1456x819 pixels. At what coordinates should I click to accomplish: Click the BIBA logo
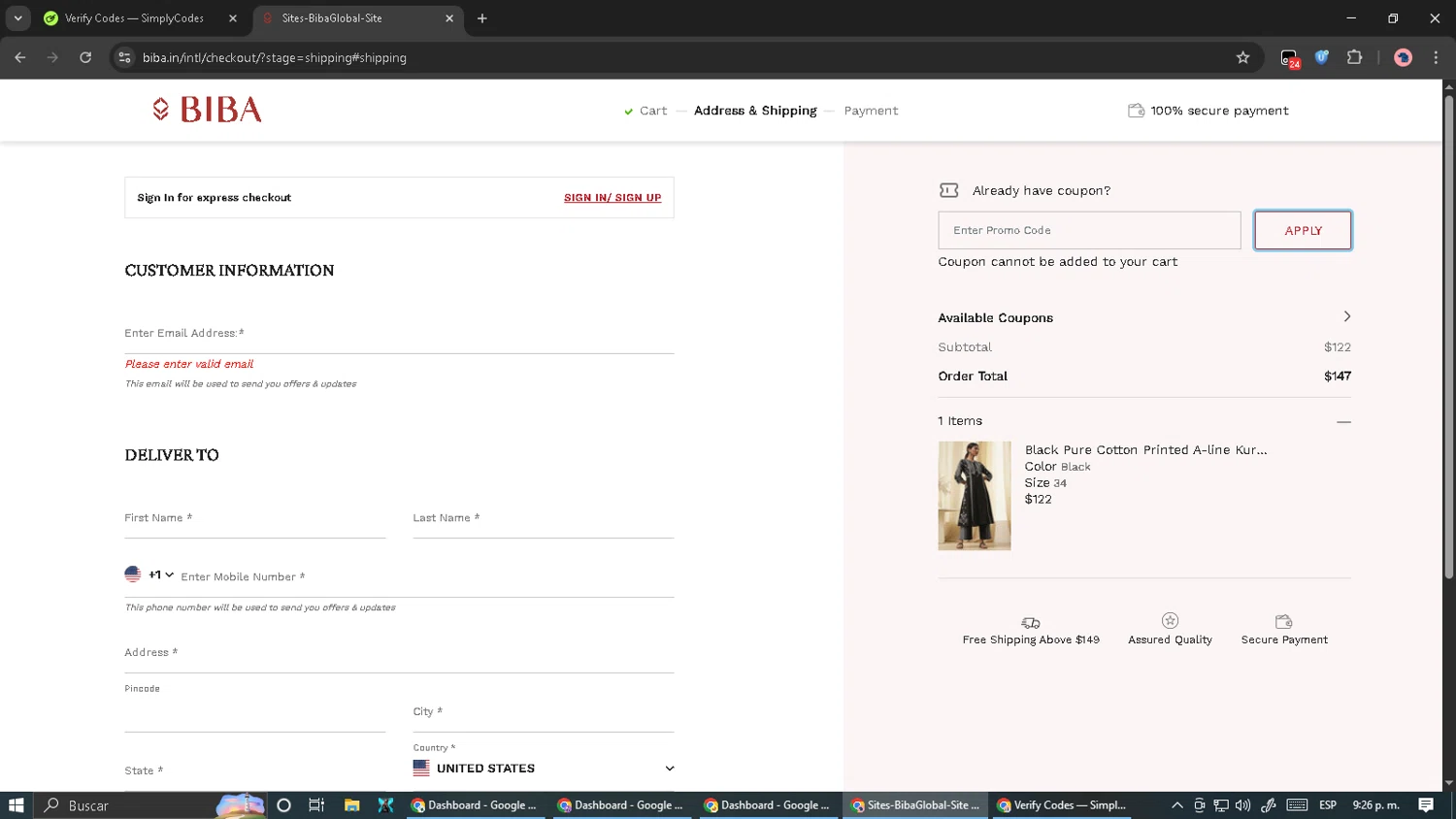click(208, 110)
